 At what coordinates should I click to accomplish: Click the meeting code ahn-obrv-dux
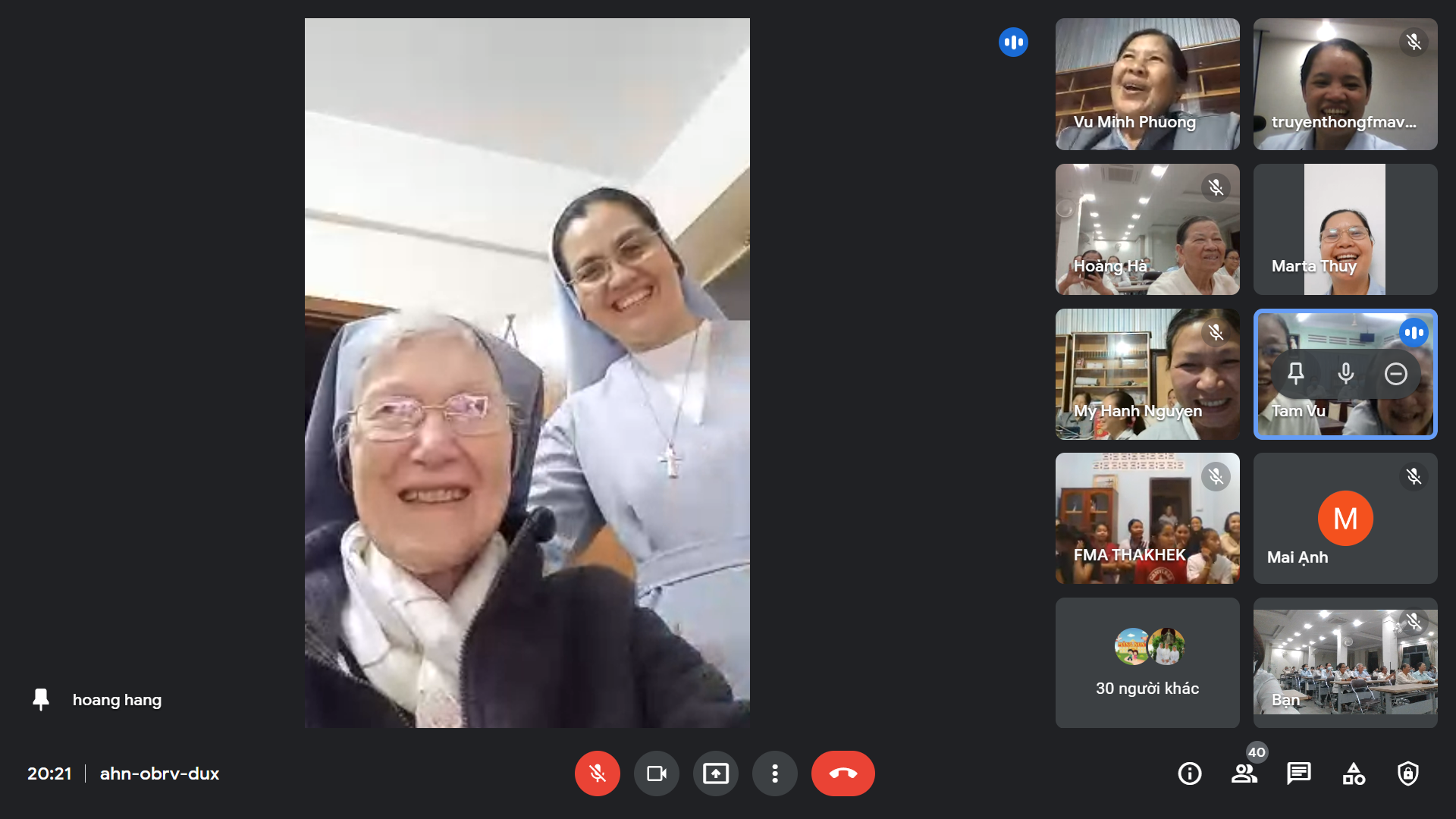[159, 773]
